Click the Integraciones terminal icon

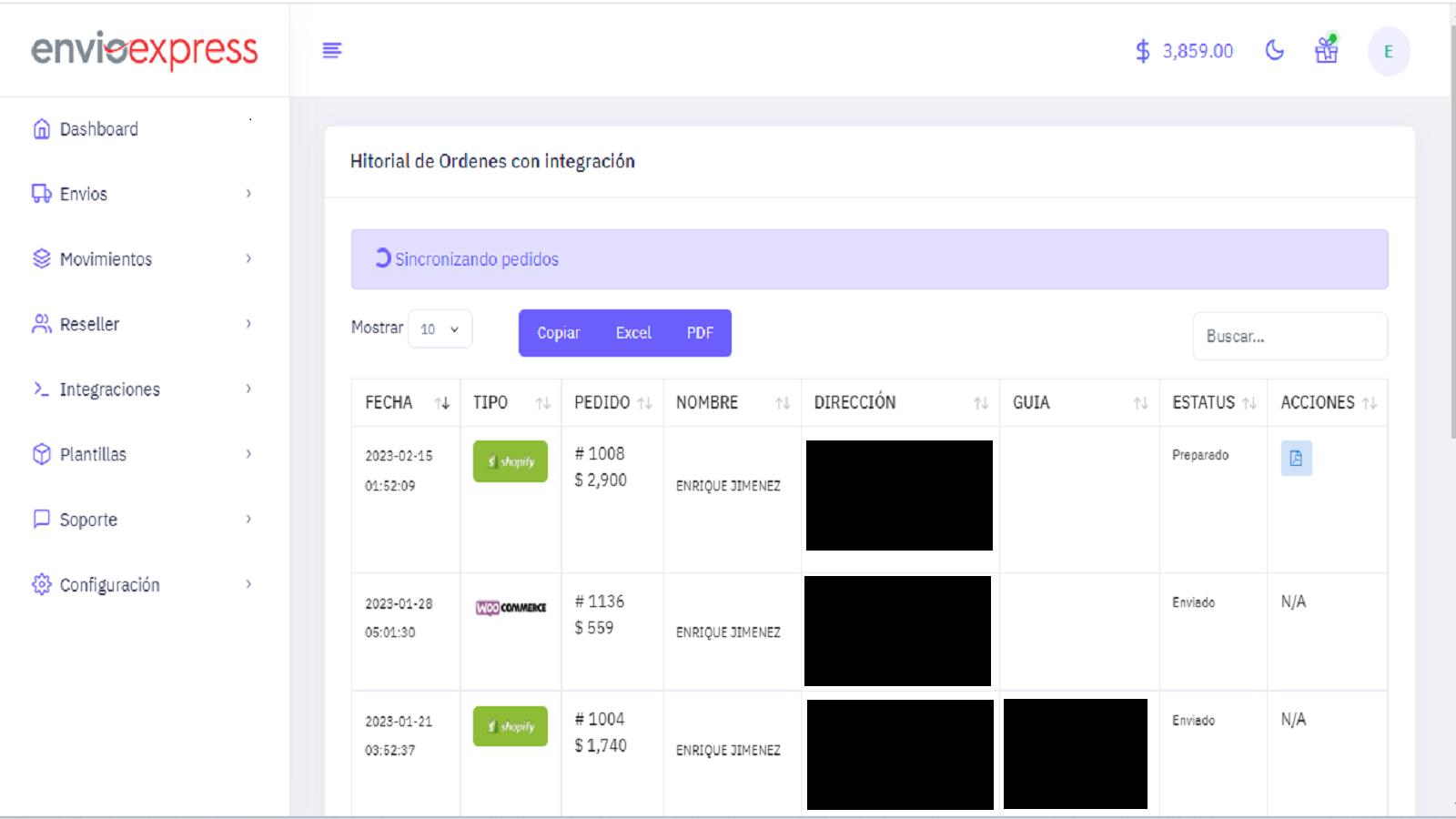click(41, 389)
